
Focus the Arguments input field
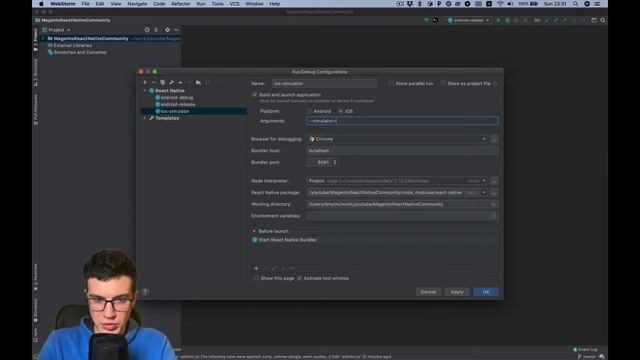[x=402, y=121]
